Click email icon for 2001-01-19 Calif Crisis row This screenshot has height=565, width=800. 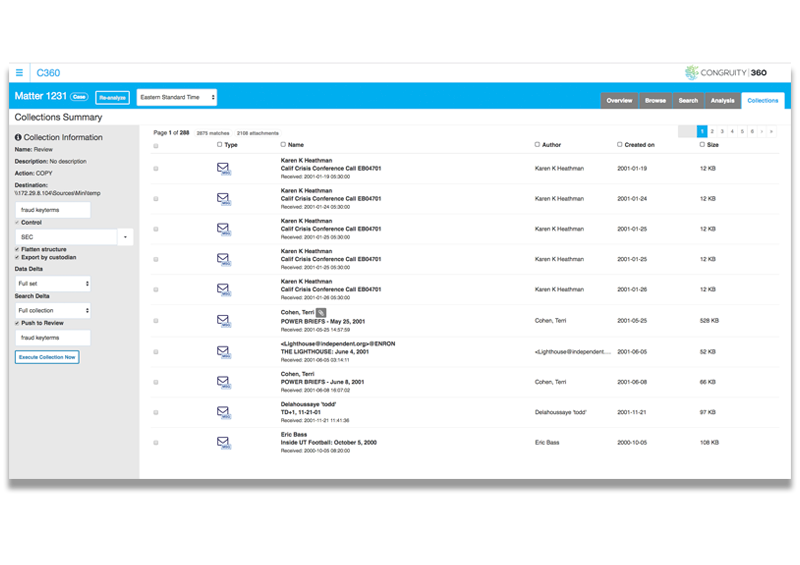(x=223, y=168)
